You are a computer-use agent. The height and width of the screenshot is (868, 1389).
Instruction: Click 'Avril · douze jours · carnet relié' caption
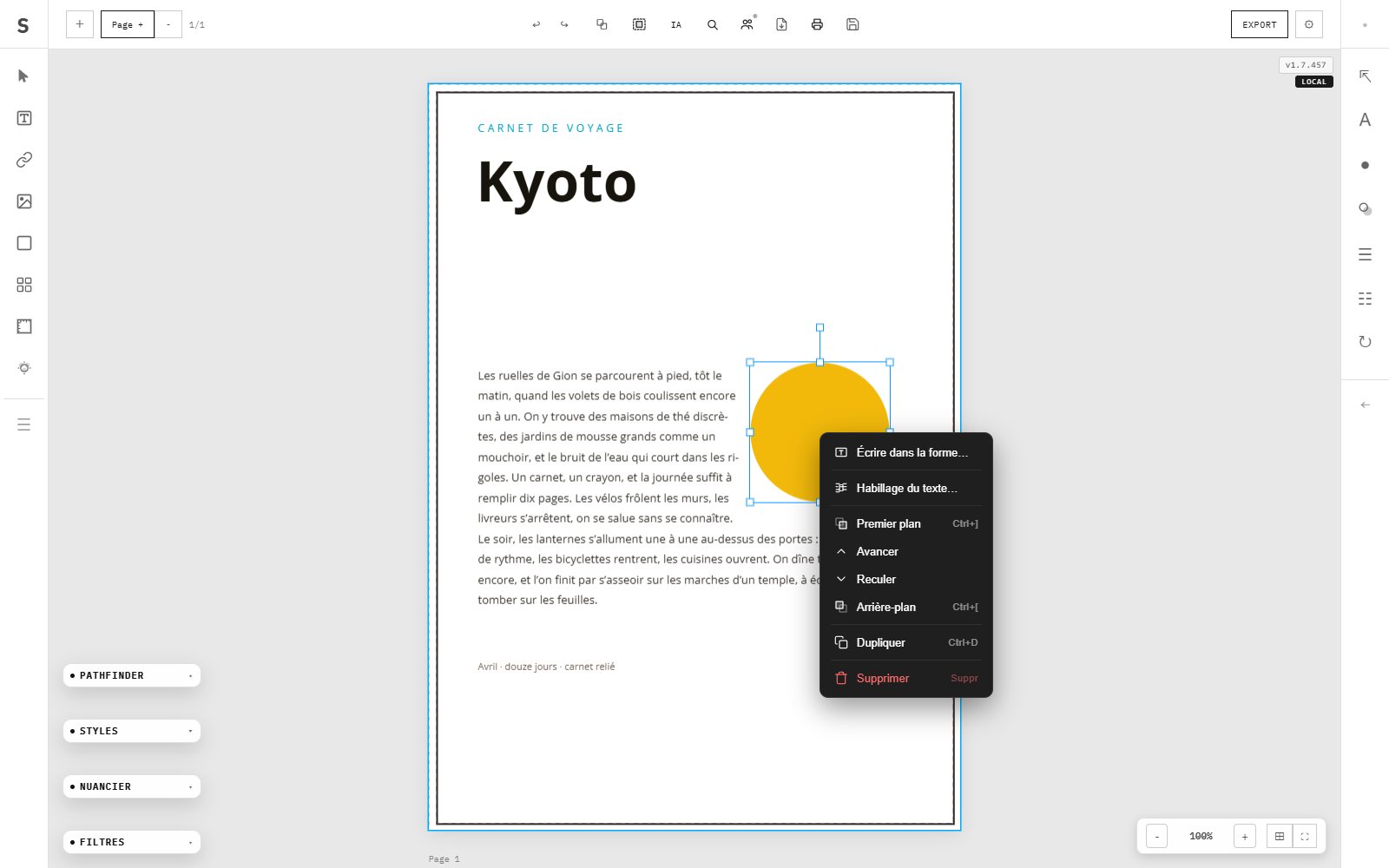tap(546, 667)
